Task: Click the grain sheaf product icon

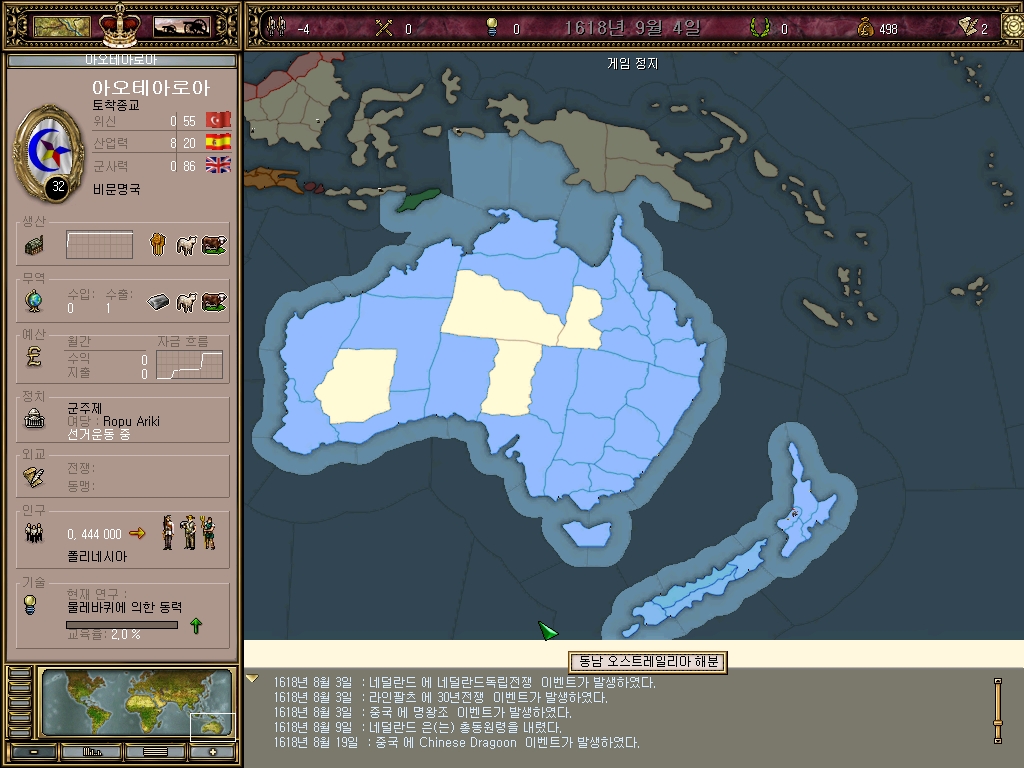Action: 157,245
